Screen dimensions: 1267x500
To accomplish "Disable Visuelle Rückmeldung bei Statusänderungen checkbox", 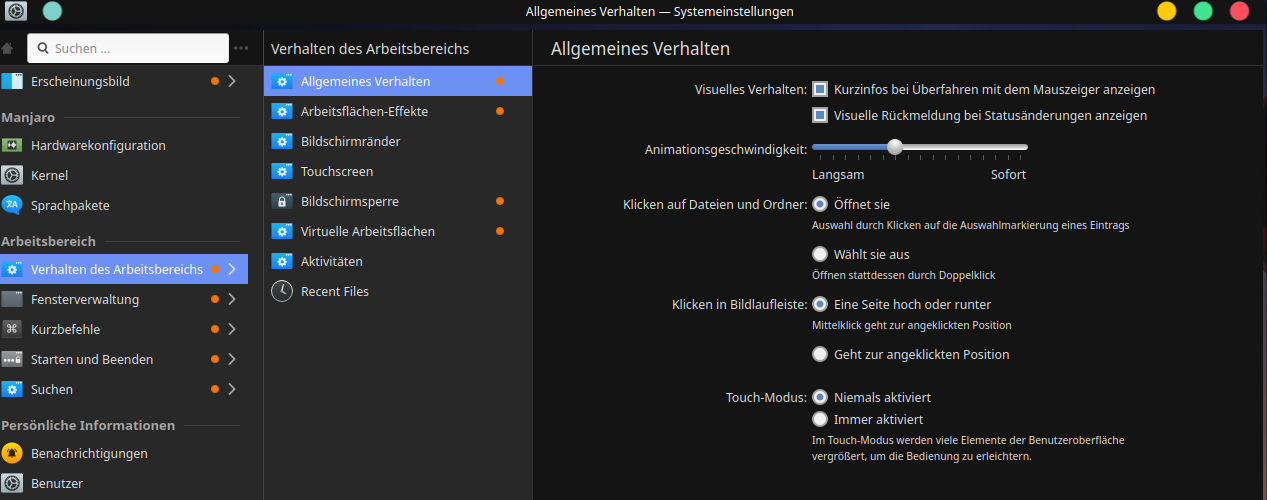I will [x=820, y=116].
